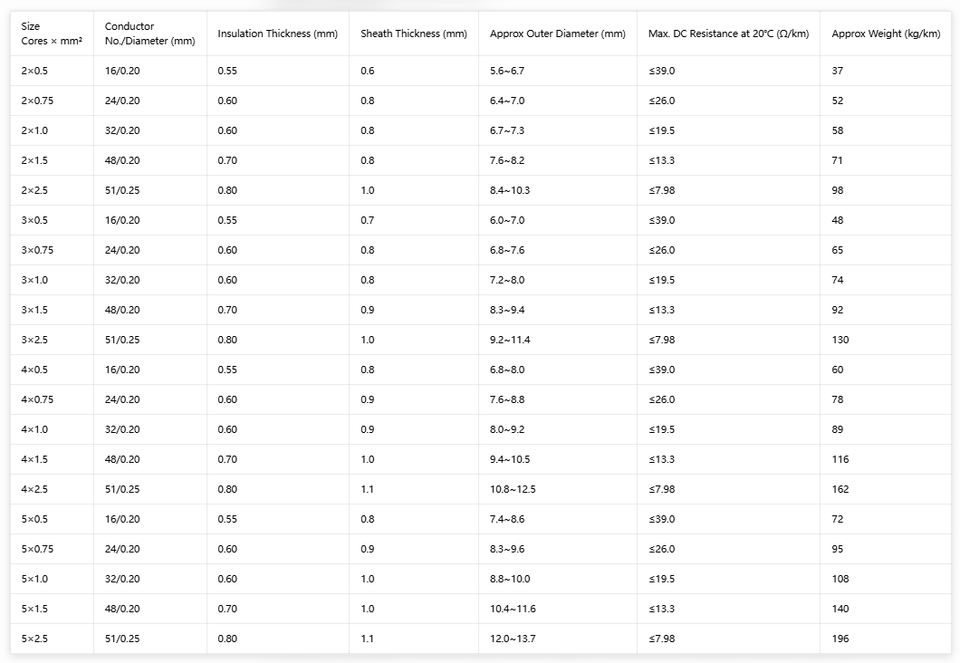
Task: Select the Approx Outer Diameter (mm) header
Action: [x=557, y=34]
